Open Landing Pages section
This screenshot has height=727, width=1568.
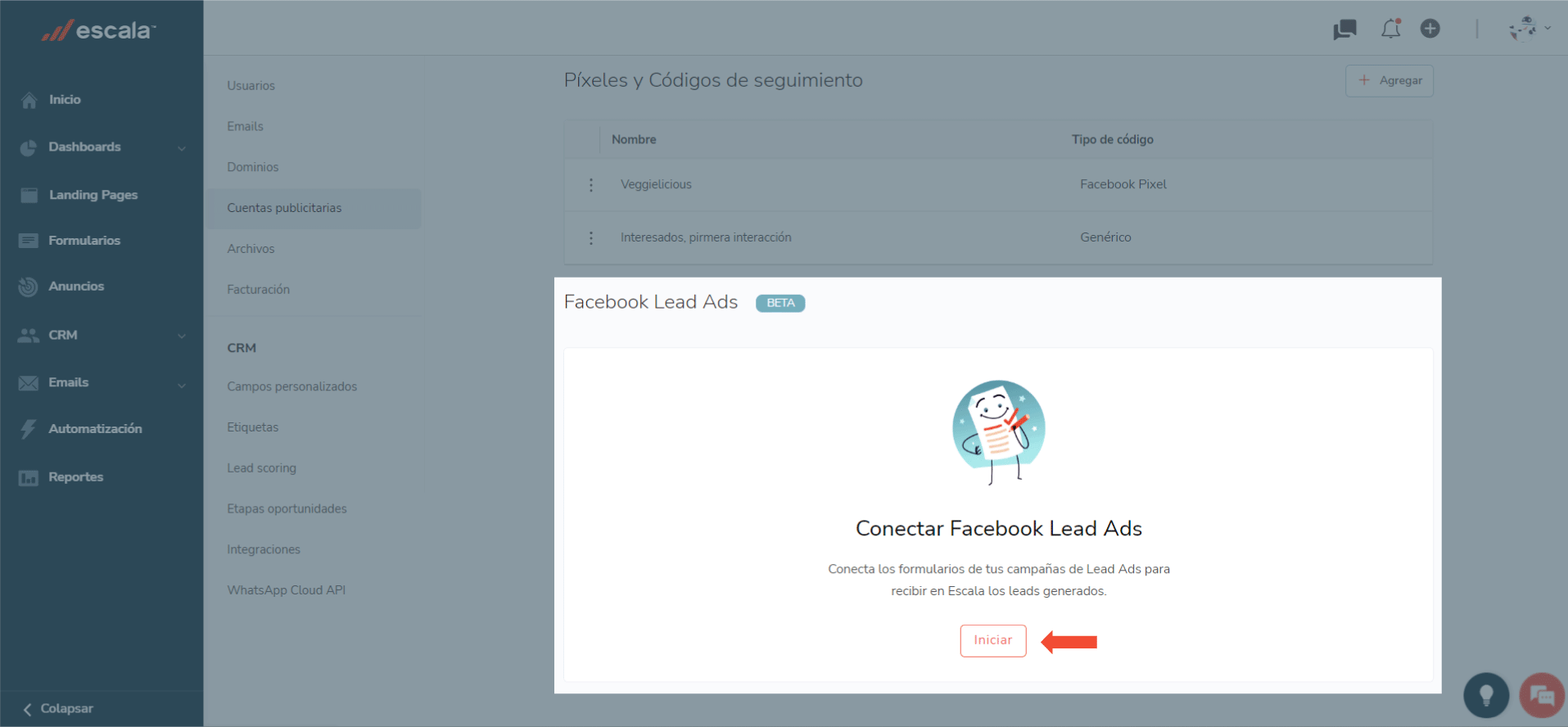[93, 195]
